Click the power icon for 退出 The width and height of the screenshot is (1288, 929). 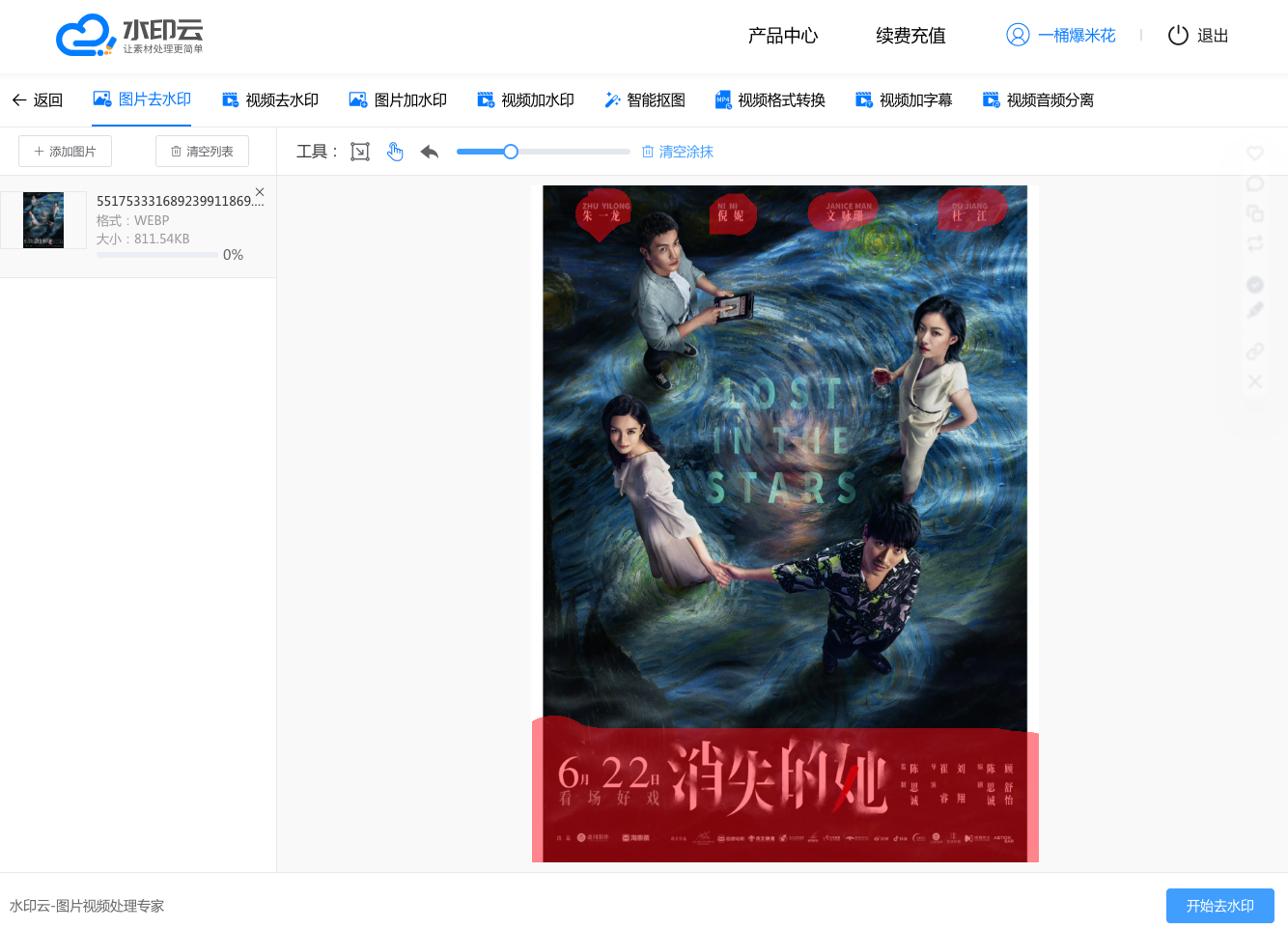click(x=1178, y=36)
